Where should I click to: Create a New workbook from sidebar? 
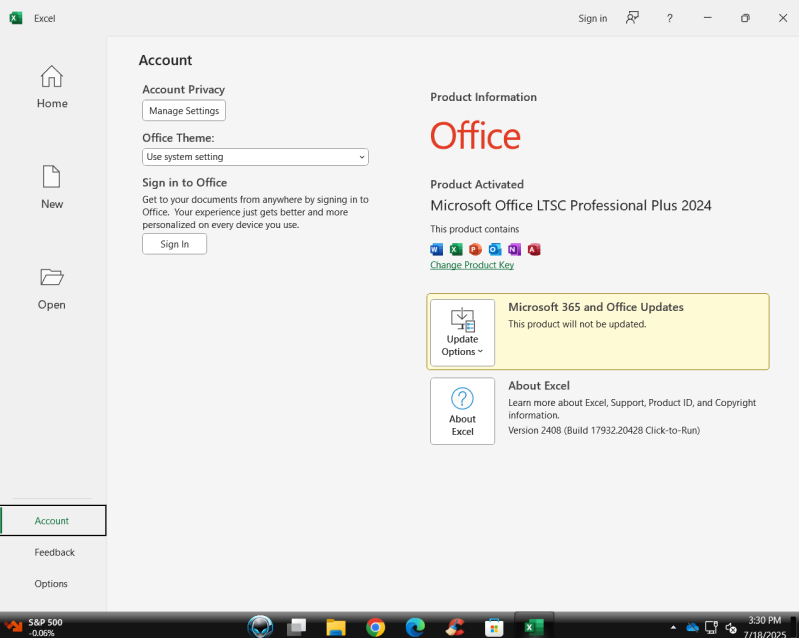pyautogui.click(x=52, y=187)
